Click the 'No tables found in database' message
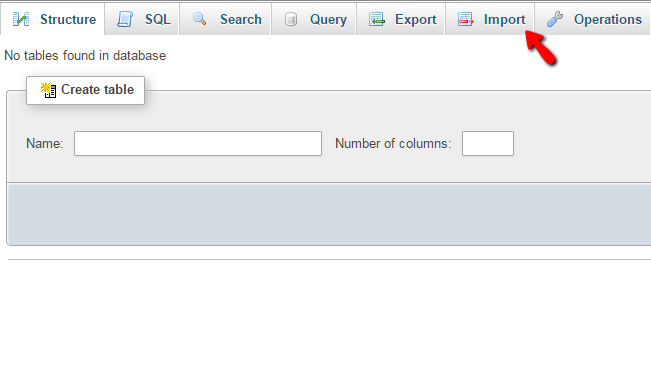 click(85, 56)
